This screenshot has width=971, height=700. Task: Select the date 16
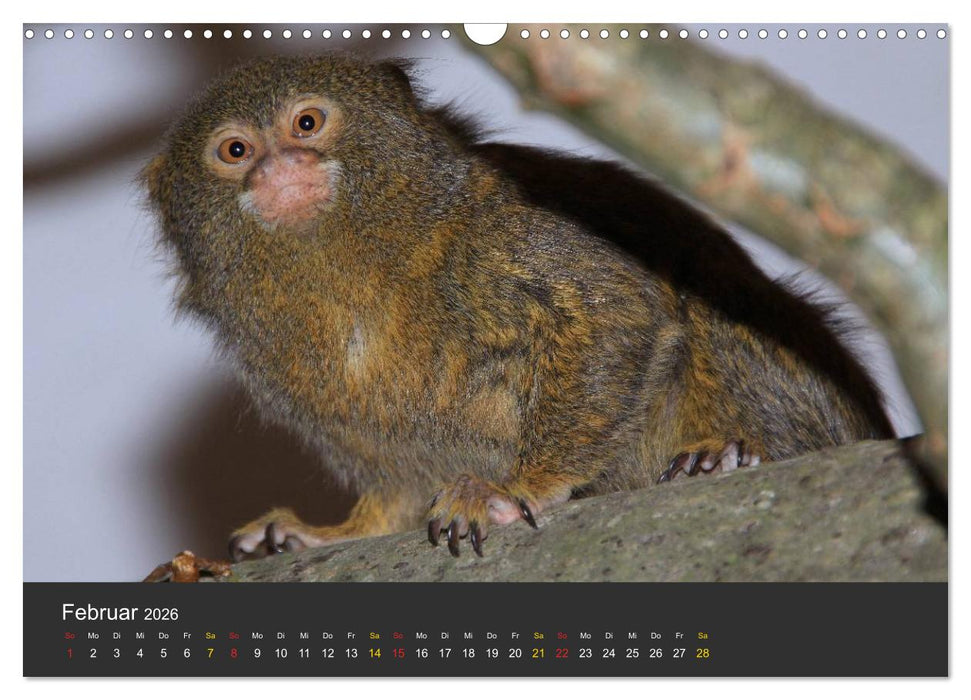[x=421, y=652]
